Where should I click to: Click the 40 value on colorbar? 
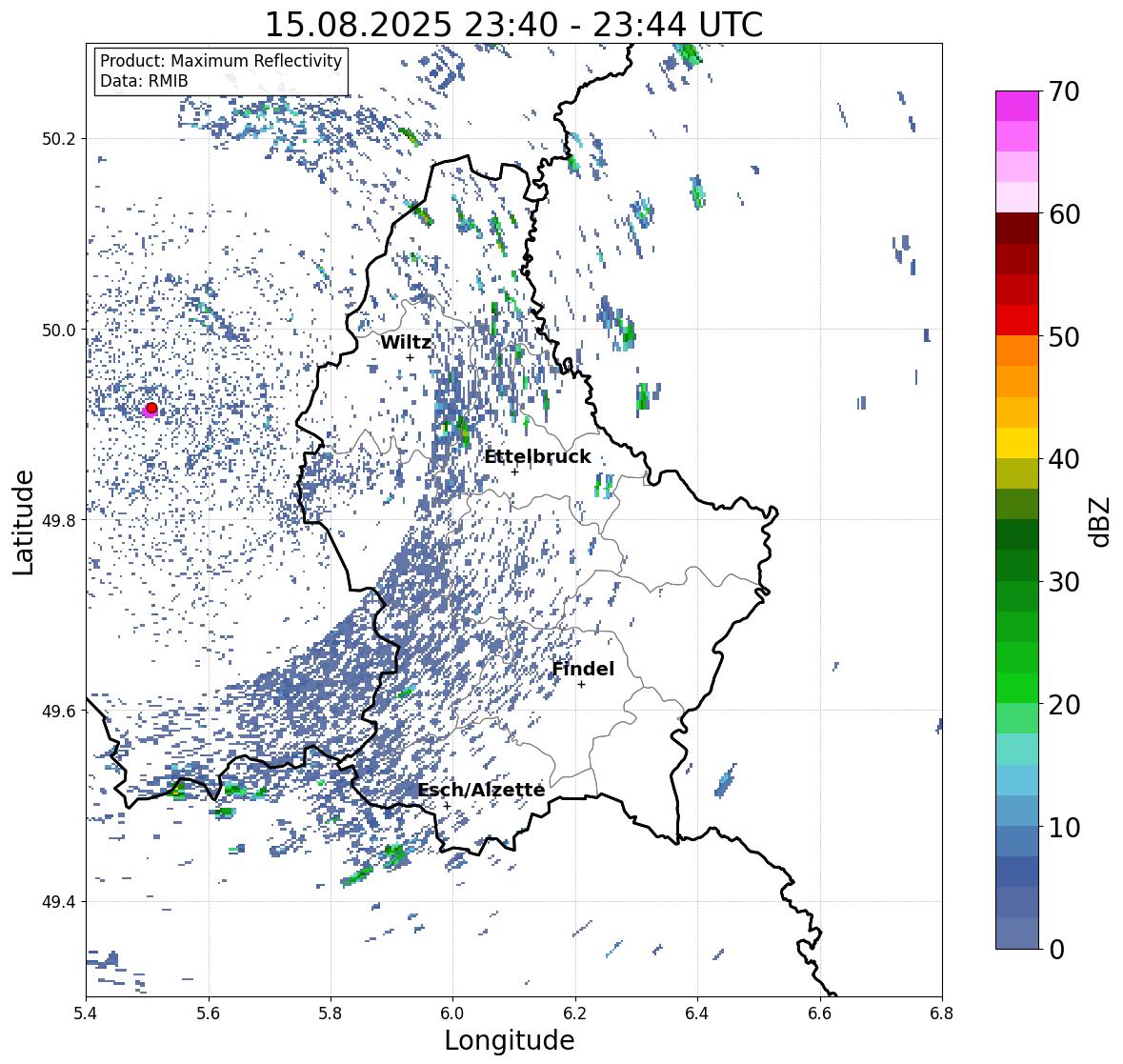(x=1064, y=459)
